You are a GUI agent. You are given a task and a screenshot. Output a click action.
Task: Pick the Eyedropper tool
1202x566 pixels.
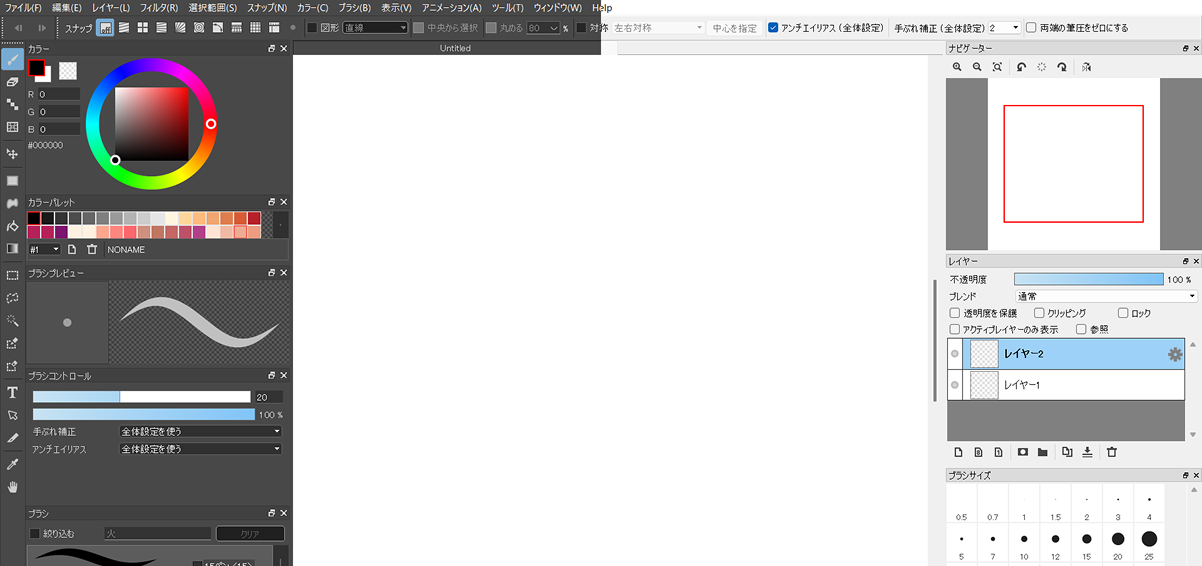[12, 464]
